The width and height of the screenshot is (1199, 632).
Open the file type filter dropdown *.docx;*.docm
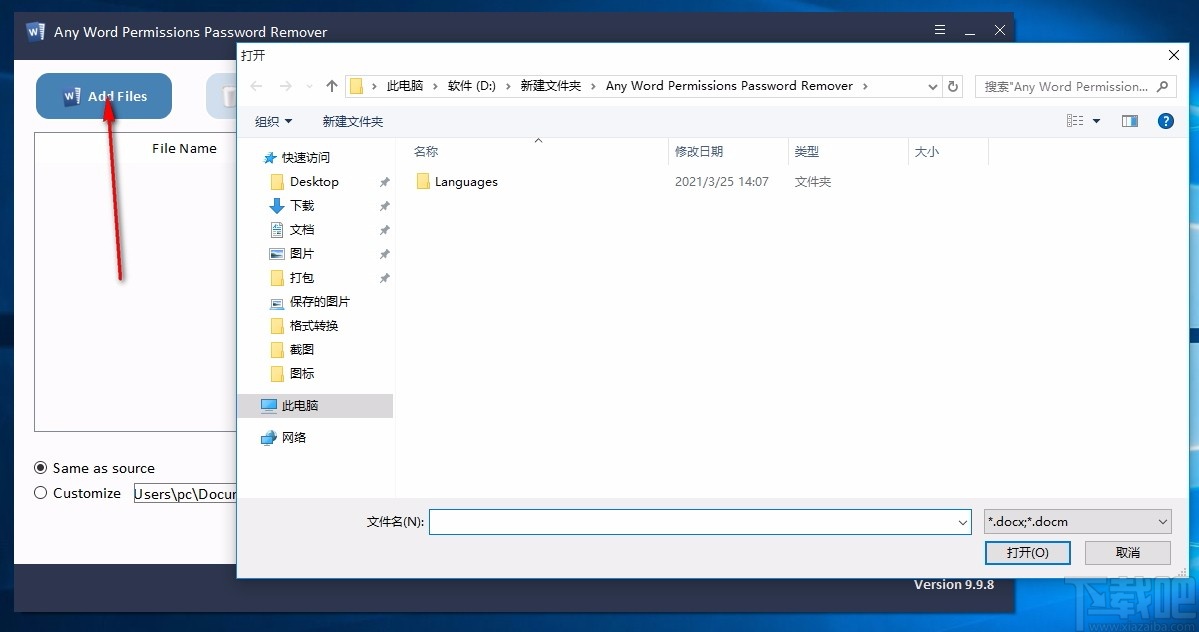(x=1077, y=521)
